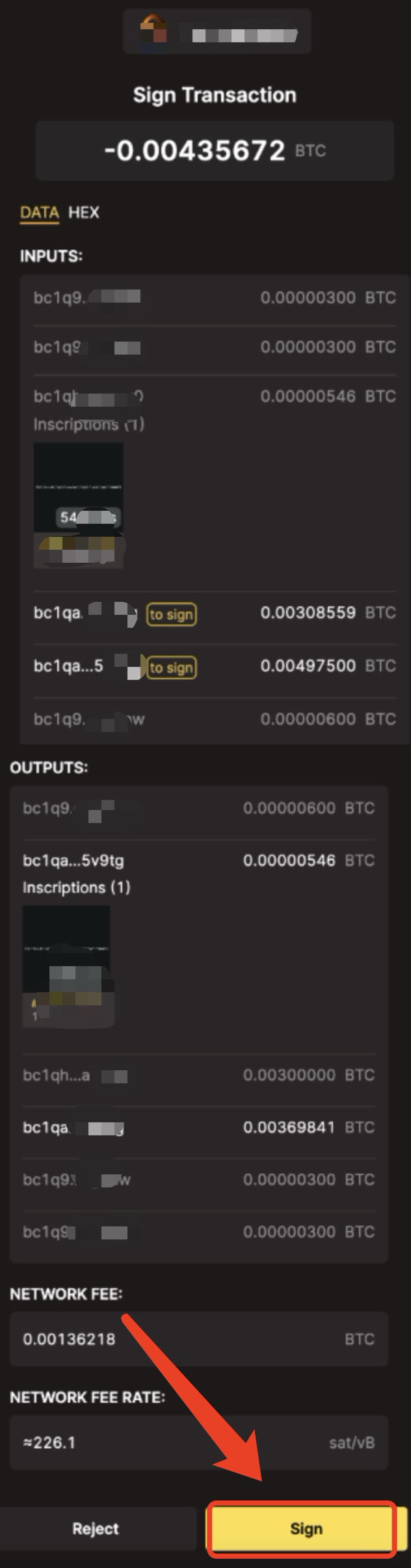Select the 0.00369841 BTC output amount
The height and width of the screenshot is (1568, 411).
point(289,1128)
